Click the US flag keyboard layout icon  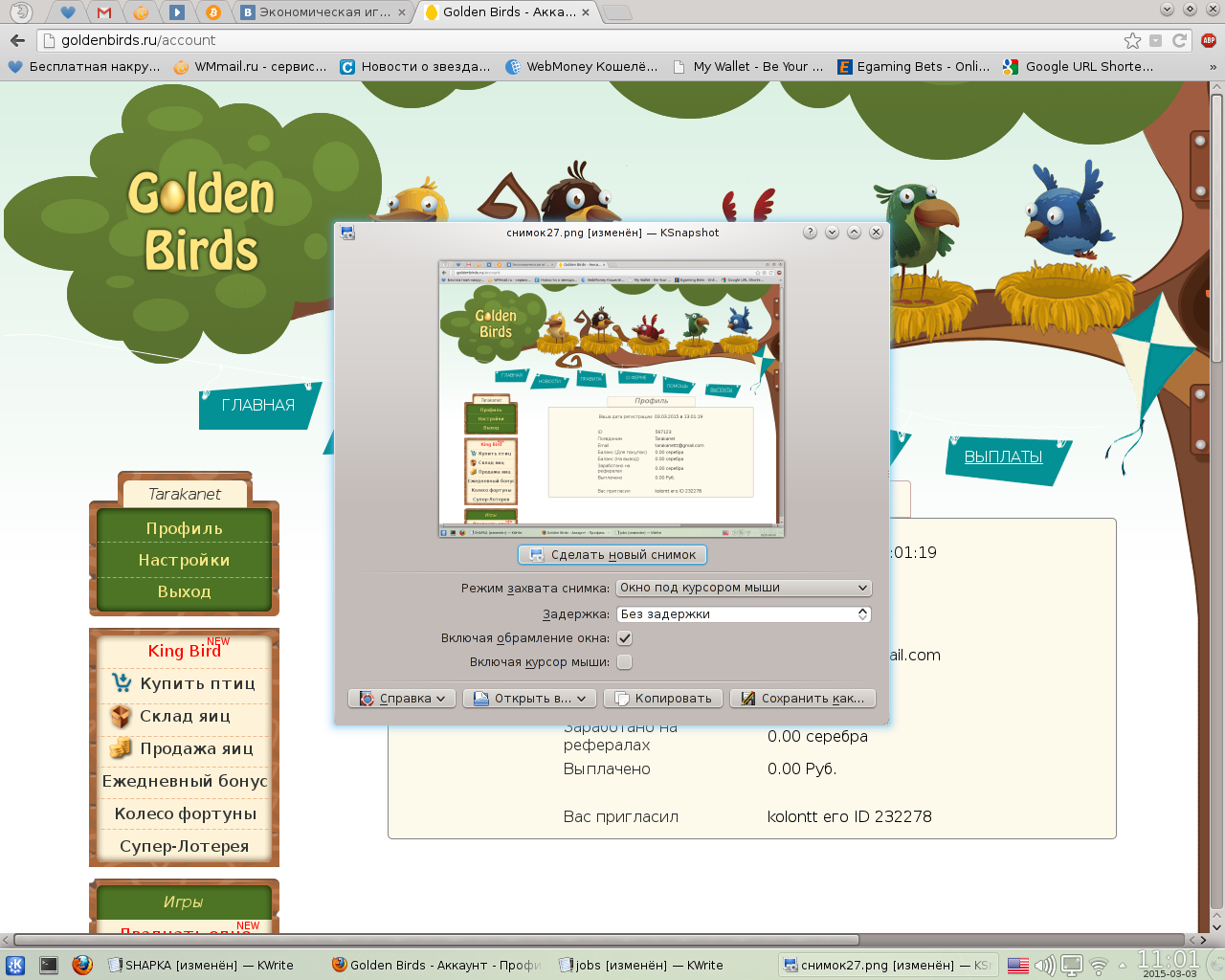[x=1018, y=966]
